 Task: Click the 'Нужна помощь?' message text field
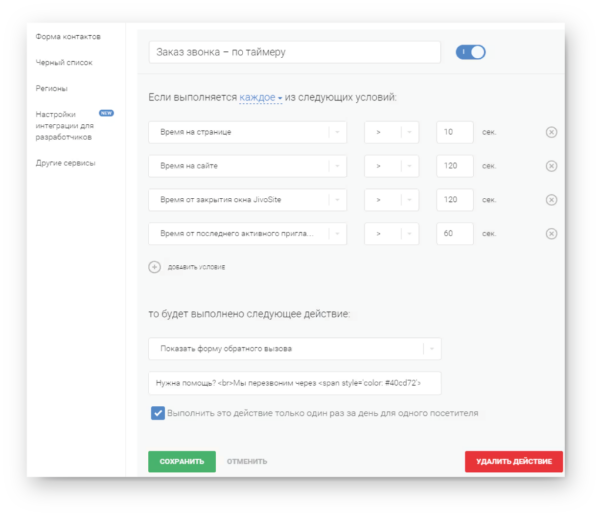295,383
